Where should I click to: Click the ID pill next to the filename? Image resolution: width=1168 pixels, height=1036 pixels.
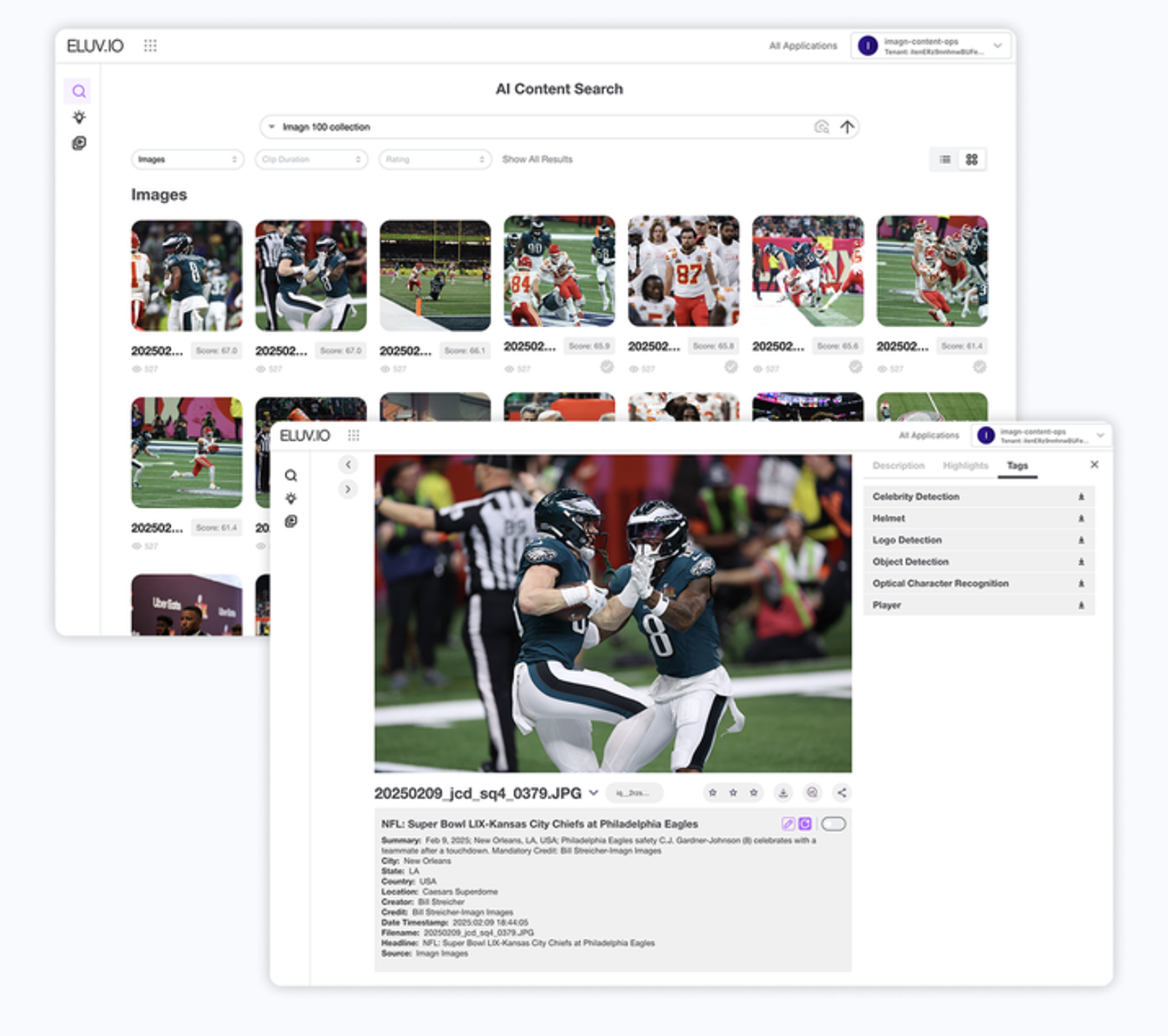tap(634, 792)
